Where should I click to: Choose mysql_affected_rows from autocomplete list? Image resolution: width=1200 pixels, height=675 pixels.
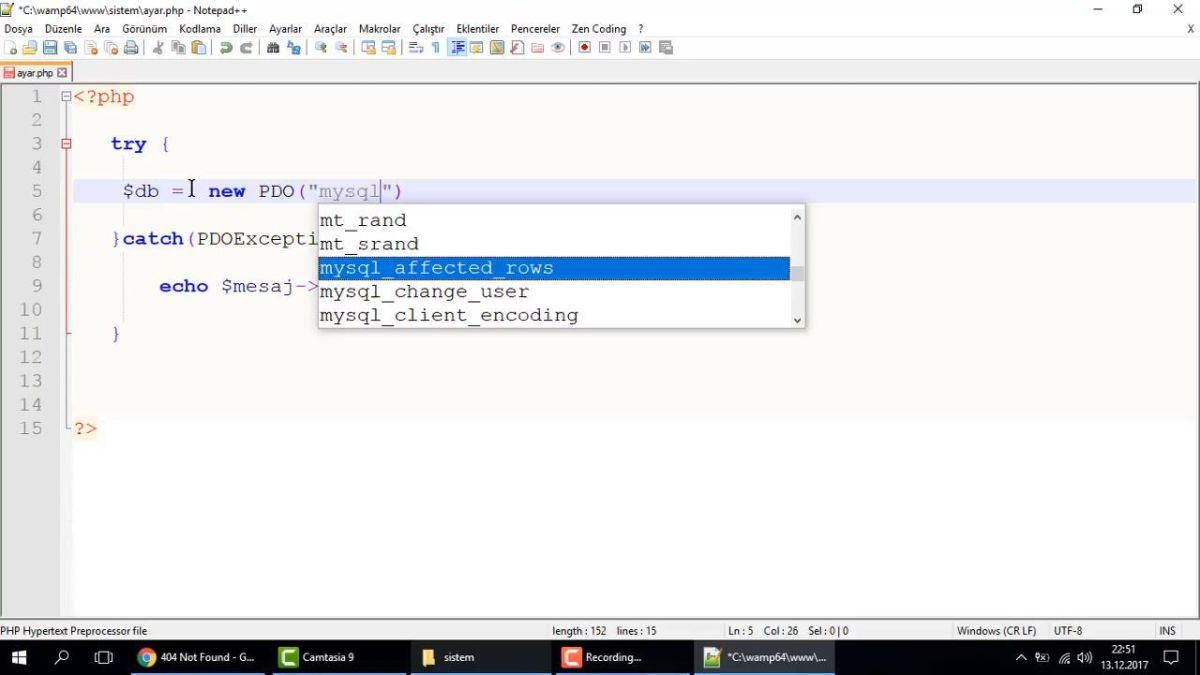tap(554, 268)
